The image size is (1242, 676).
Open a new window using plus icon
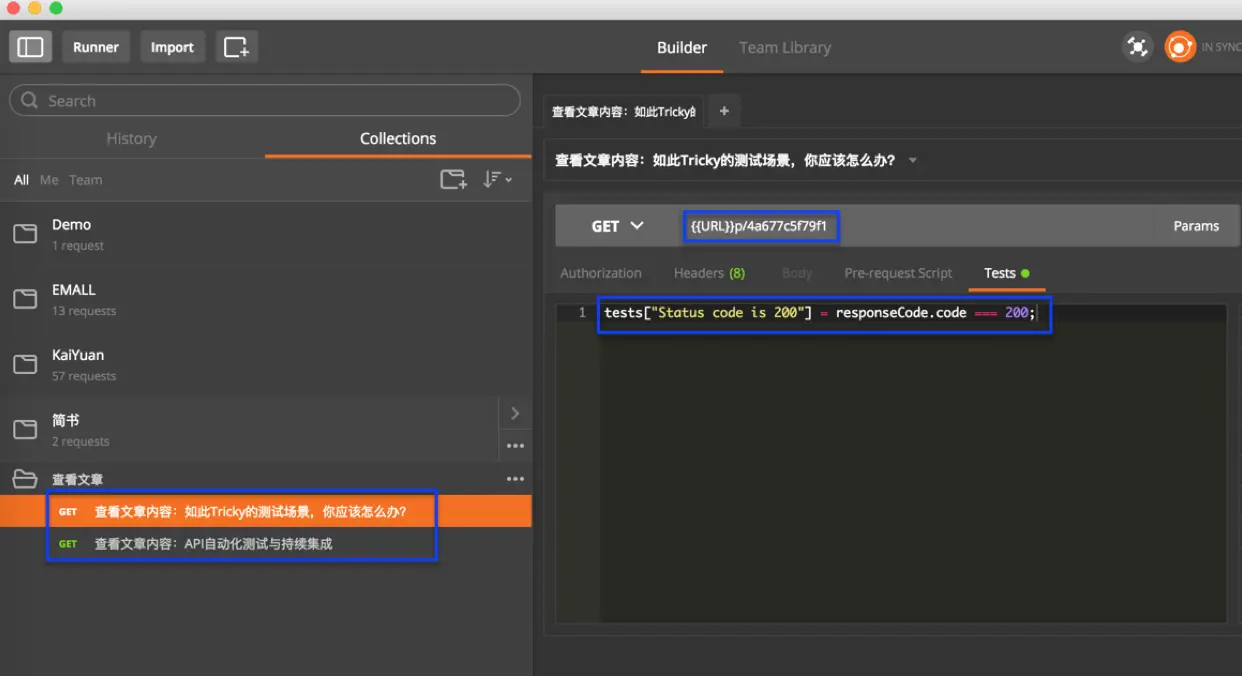pos(237,47)
